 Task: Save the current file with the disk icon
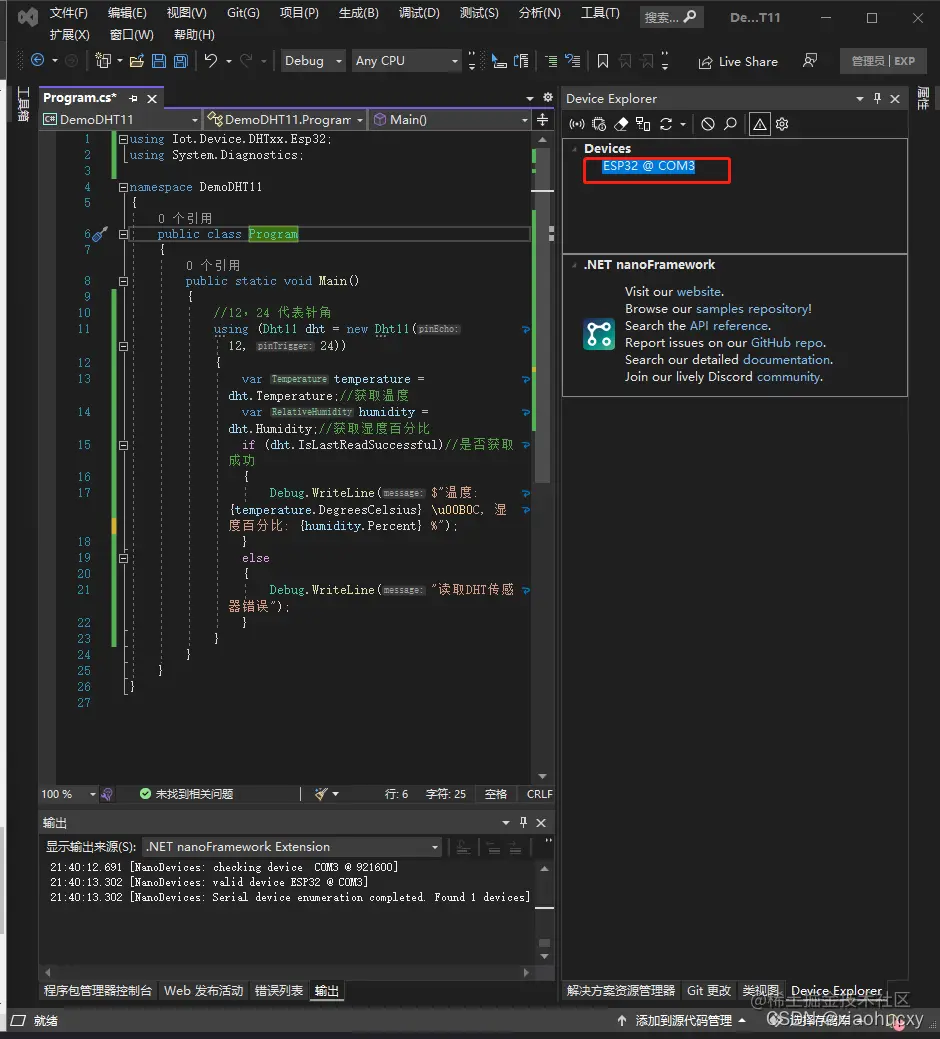pos(159,61)
